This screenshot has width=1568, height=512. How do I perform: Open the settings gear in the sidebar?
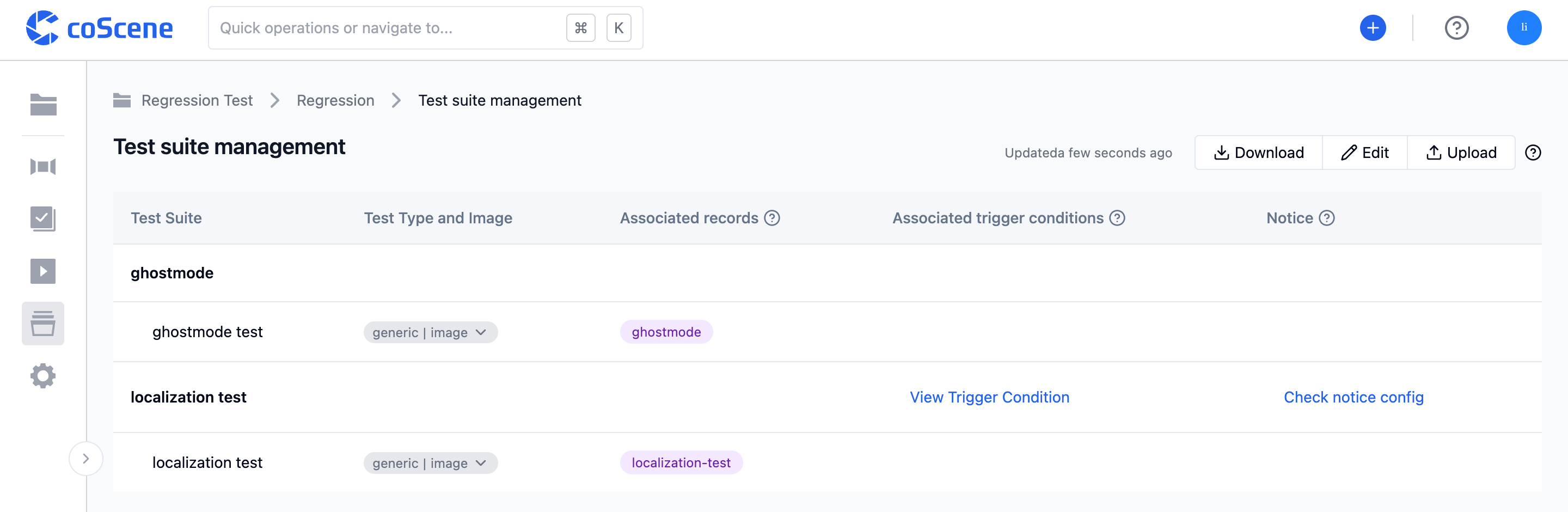coord(43,376)
